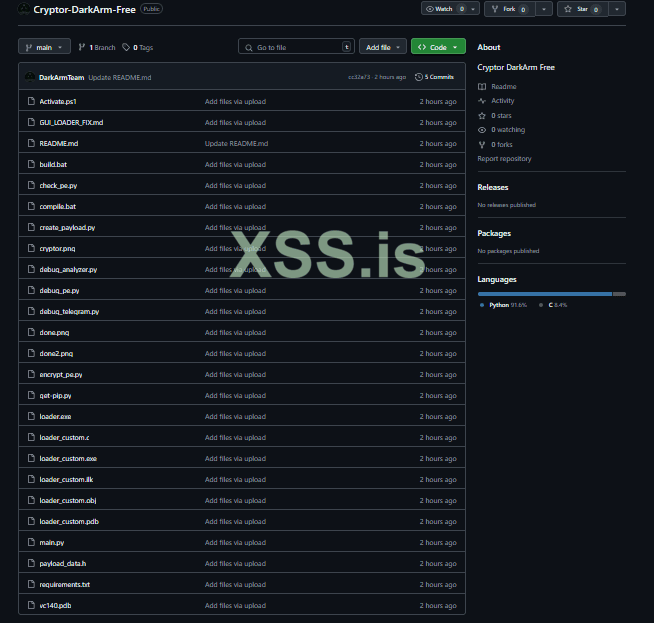Open the main branch dropdown
This screenshot has width=654, height=623.
pos(44,47)
